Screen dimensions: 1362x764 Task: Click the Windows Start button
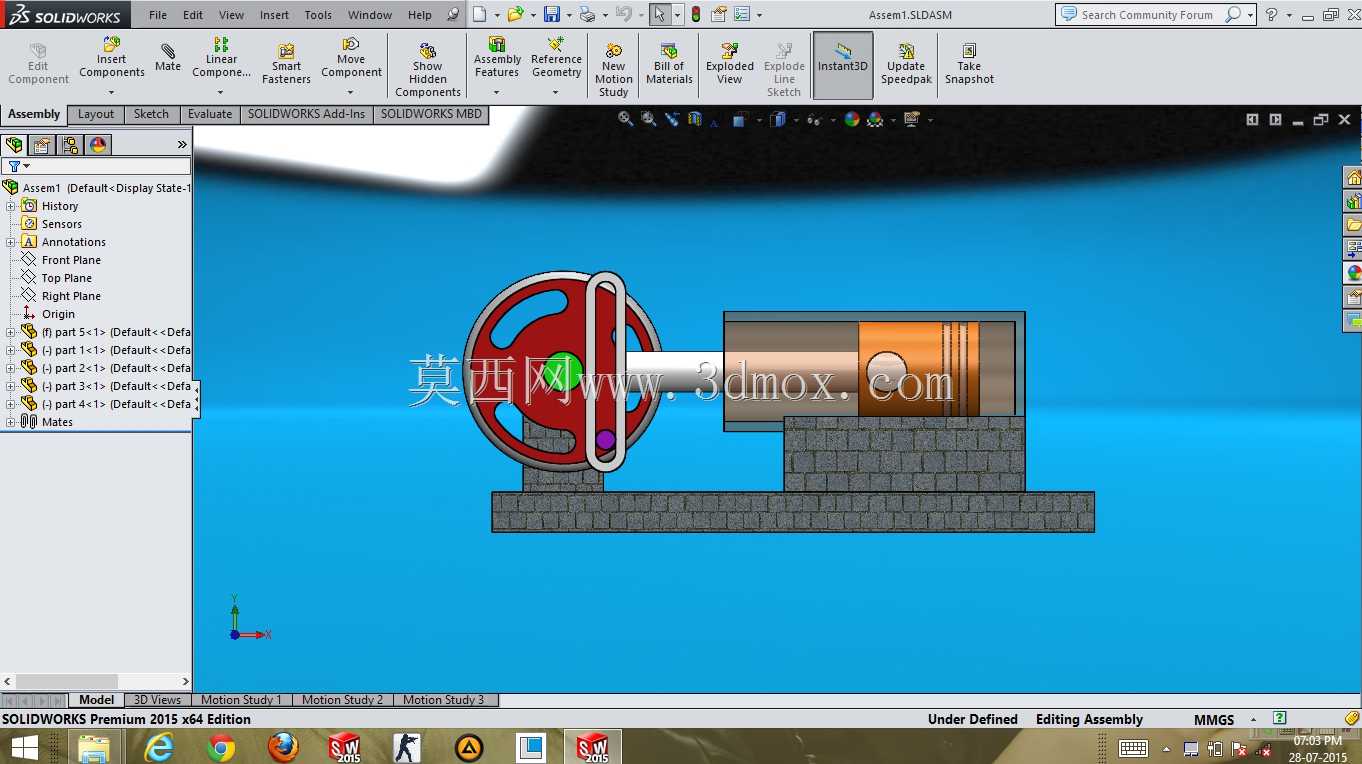coord(24,747)
